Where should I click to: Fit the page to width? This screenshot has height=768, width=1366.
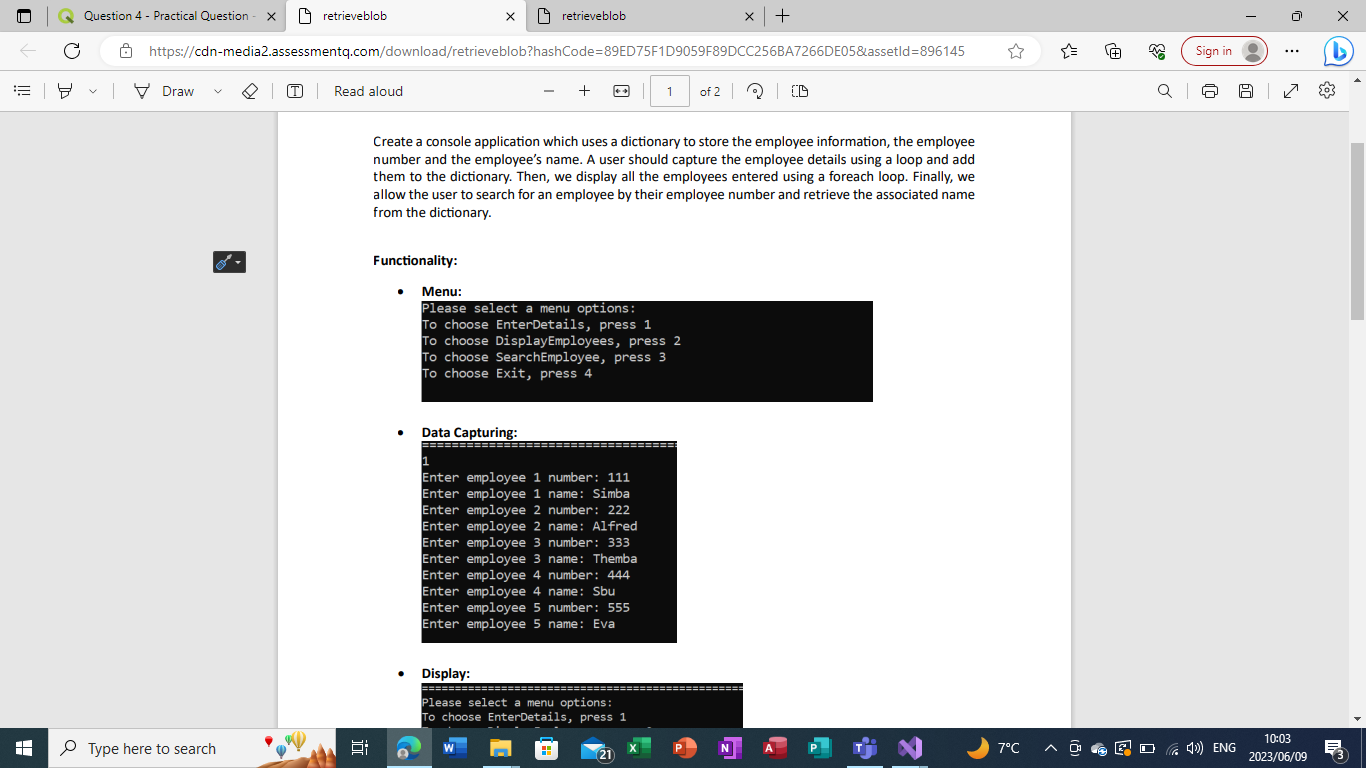pyautogui.click(x=622, y=90)
